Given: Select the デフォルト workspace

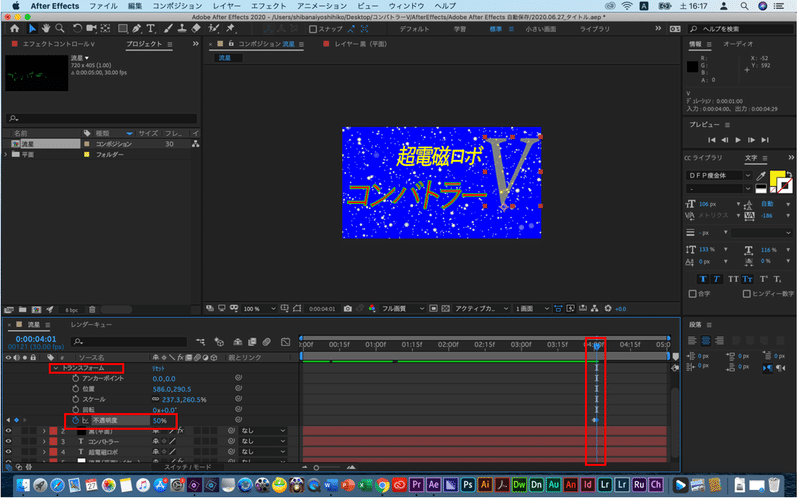Looking at the screenshot, I should coord(414,29).
